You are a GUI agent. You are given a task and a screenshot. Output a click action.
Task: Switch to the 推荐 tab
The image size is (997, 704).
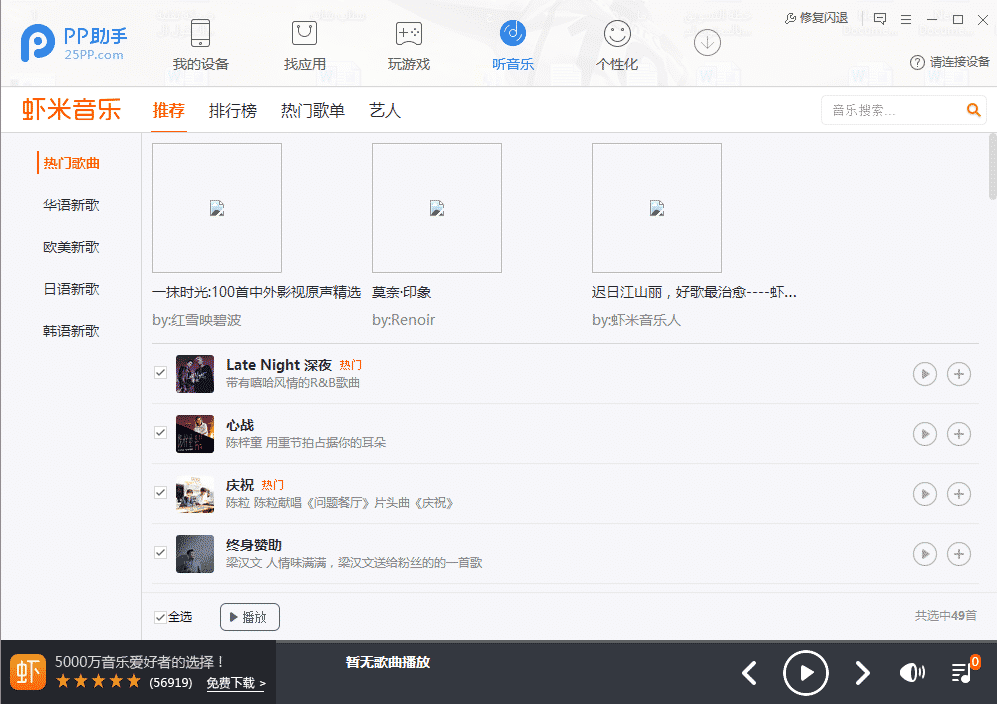point(168,111)
